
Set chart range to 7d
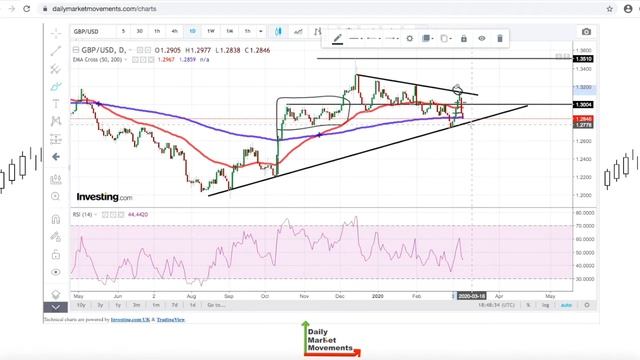point(174,305)
